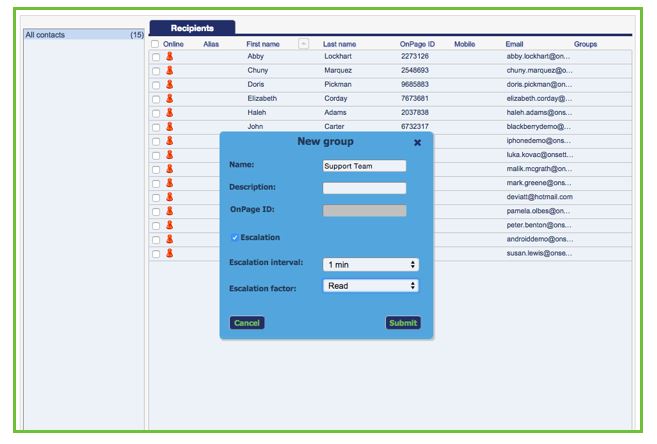The image size is (657, 444).
Task: Click the status icon in the deviatt@hotmail.com row
Action: coord(170,197)
